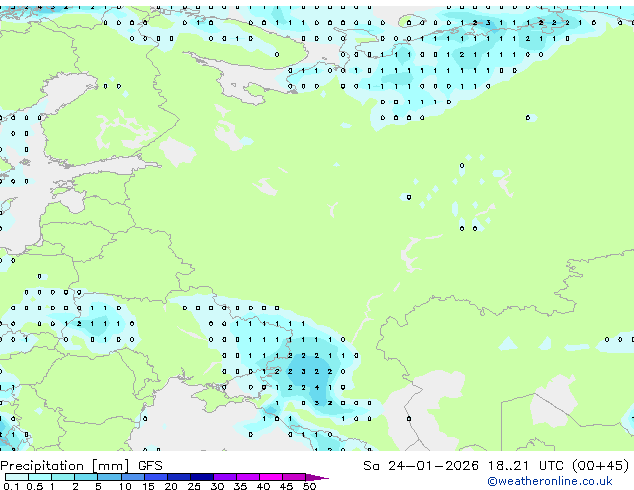Image resolution: width=634 pixels, height=490 pixels.
Task: Click the 25–30 mm dark navy legend swatch
Action: (202, 477)
